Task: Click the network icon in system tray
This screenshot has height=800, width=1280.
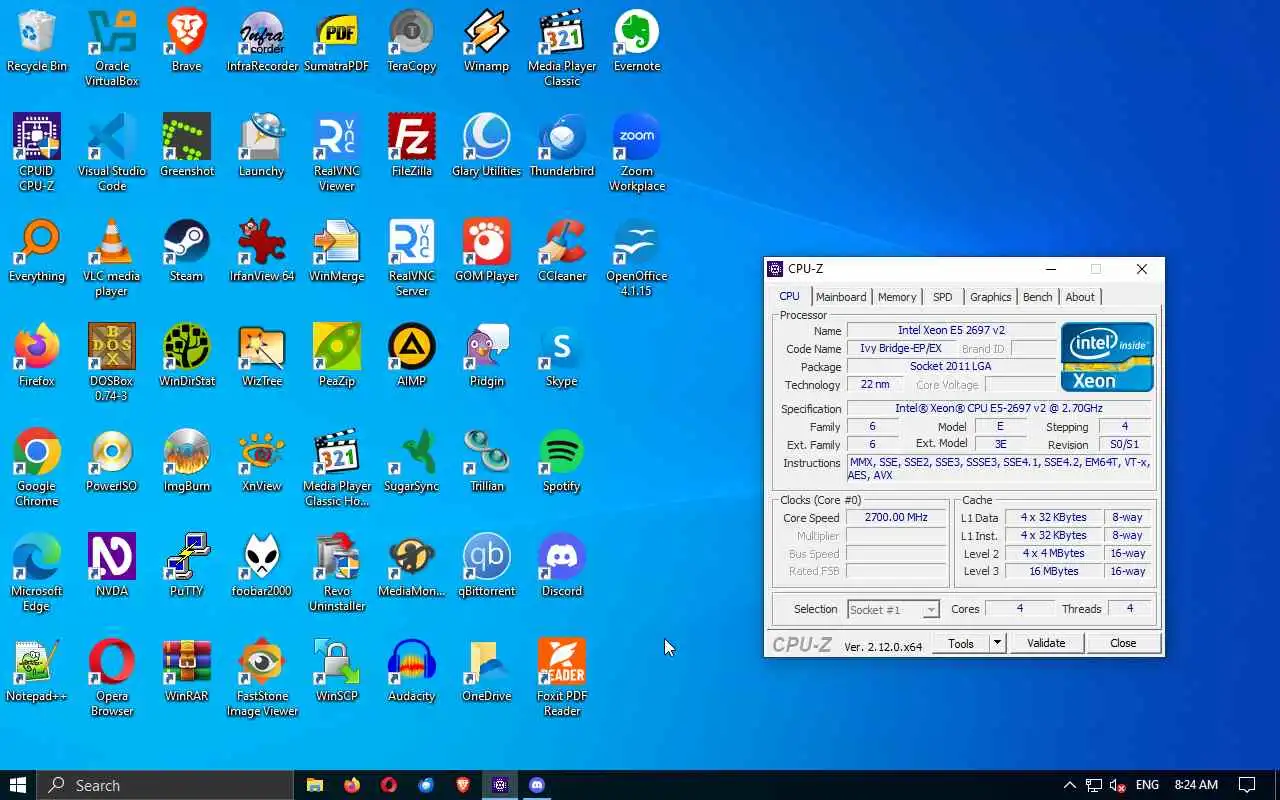Action: [1094, 785]
